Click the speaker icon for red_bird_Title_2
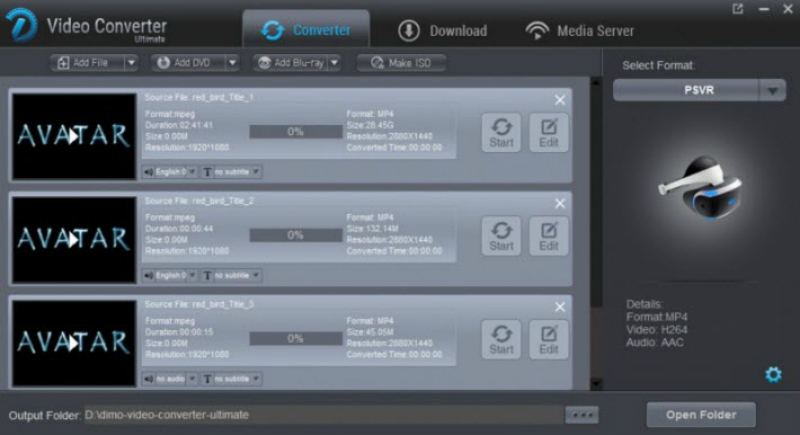Viewport: 800px width, 435px height. [x=148, y=276]
